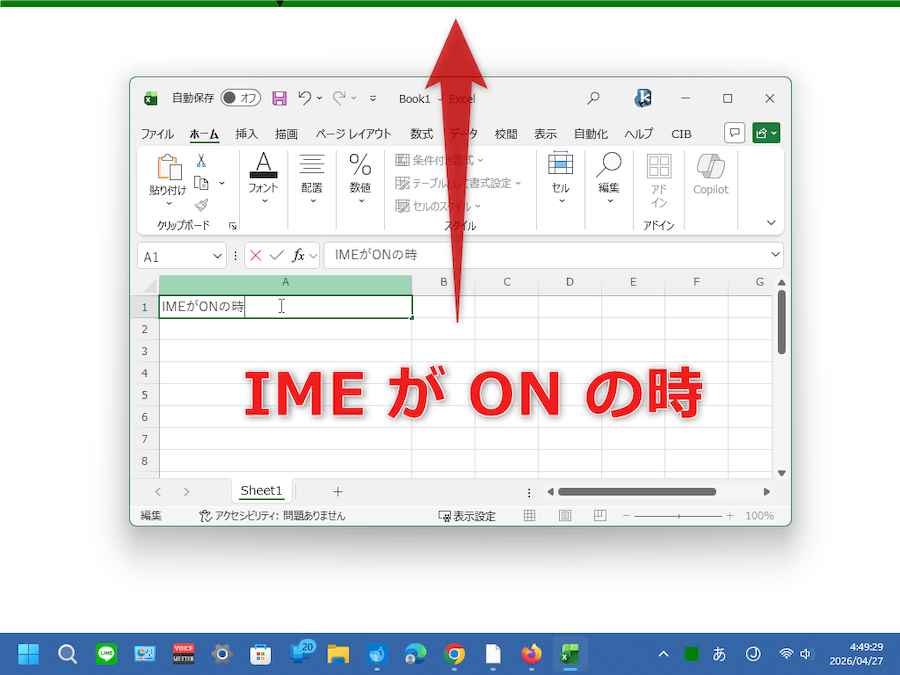Open the ファイル (File) menu
900x675 pixels.
coord(157,134)
